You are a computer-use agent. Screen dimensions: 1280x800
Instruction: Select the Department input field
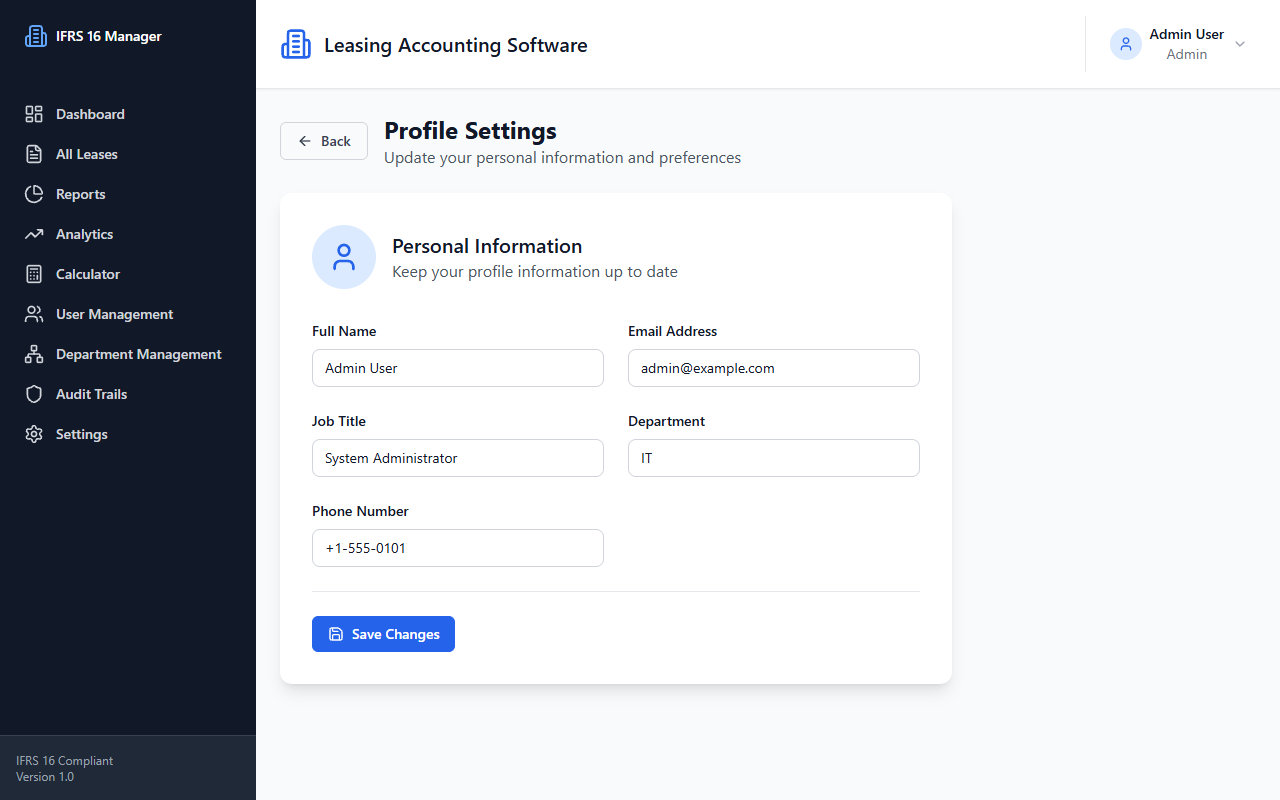774,458
